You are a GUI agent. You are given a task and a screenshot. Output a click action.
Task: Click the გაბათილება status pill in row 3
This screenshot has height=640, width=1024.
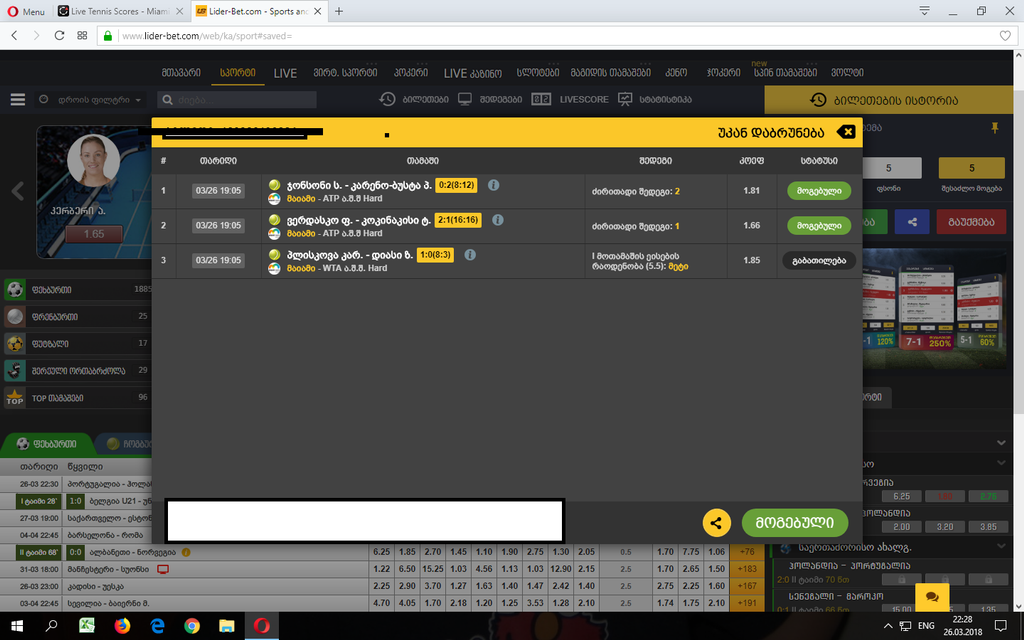(x=819, y=261)
